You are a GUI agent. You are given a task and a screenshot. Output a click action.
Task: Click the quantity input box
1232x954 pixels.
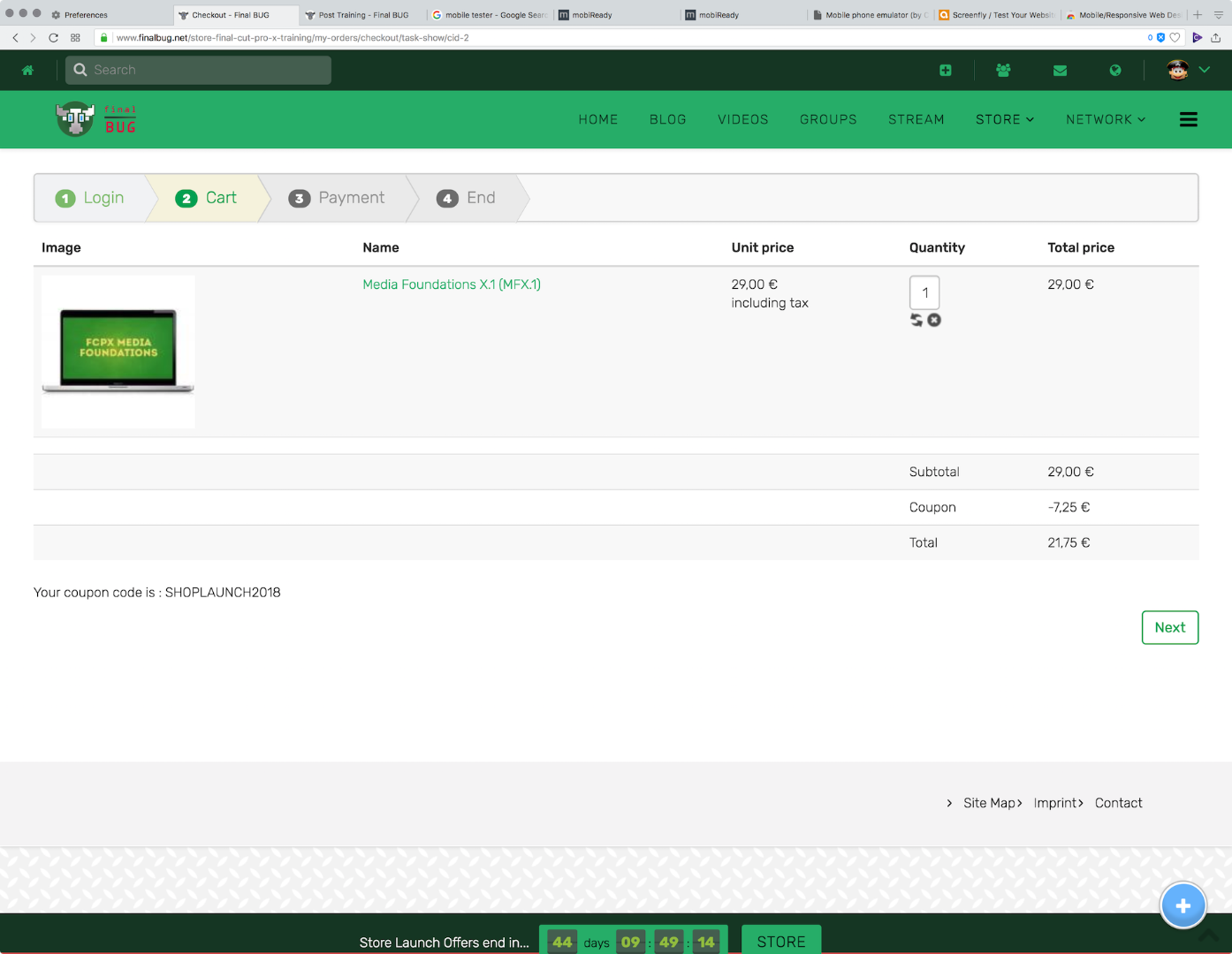coord(924,292)
